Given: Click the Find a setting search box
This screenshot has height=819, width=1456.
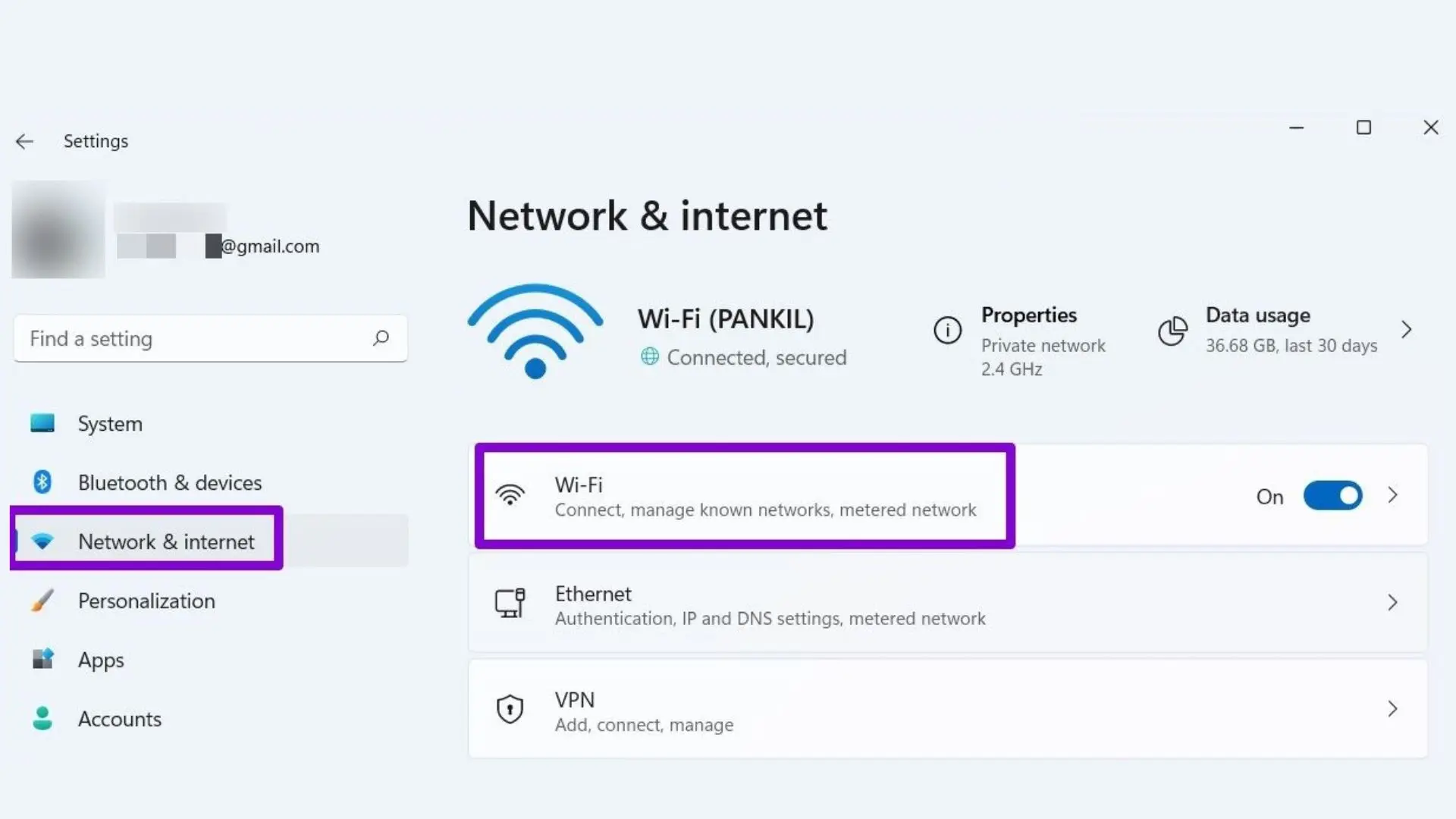Looking at the screenshot, I should click(x=197, y=339).
